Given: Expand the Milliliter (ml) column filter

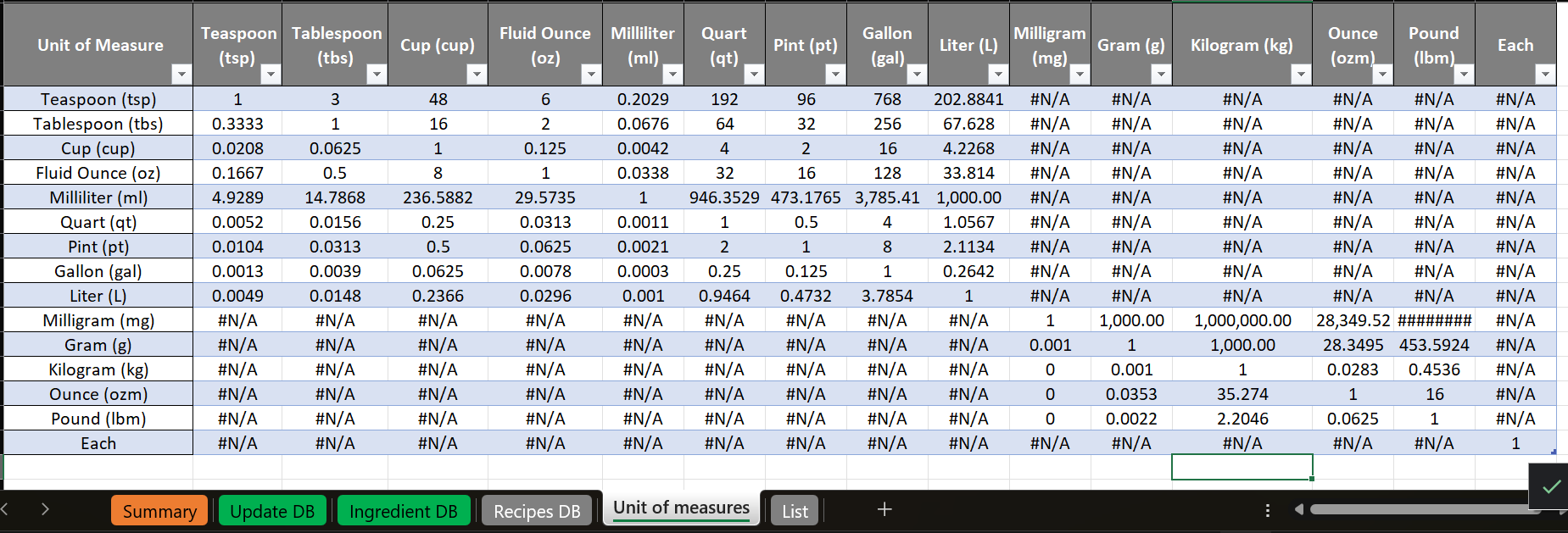Looking at the screenshot, I should click(x=672, y=75).
